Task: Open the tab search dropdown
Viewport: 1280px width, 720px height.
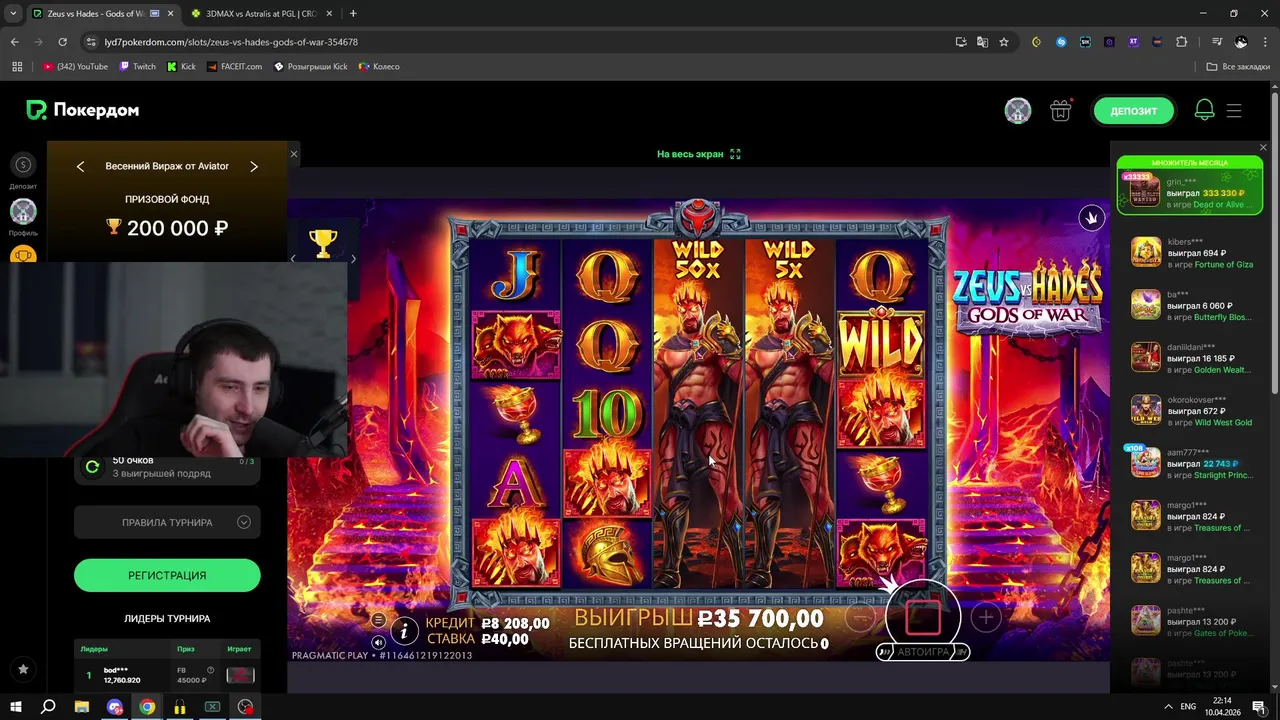Action: point(13,14)
